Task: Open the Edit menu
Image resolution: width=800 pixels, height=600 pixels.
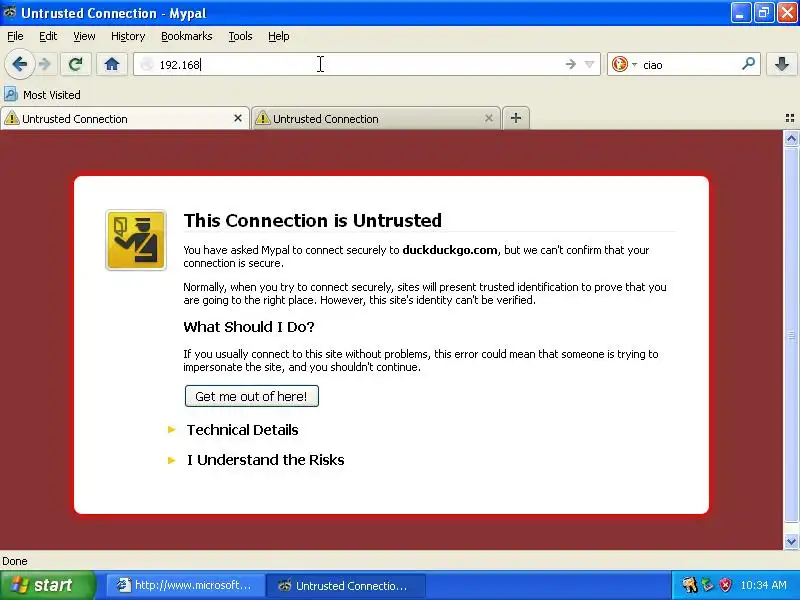Action: pos(48,36)
